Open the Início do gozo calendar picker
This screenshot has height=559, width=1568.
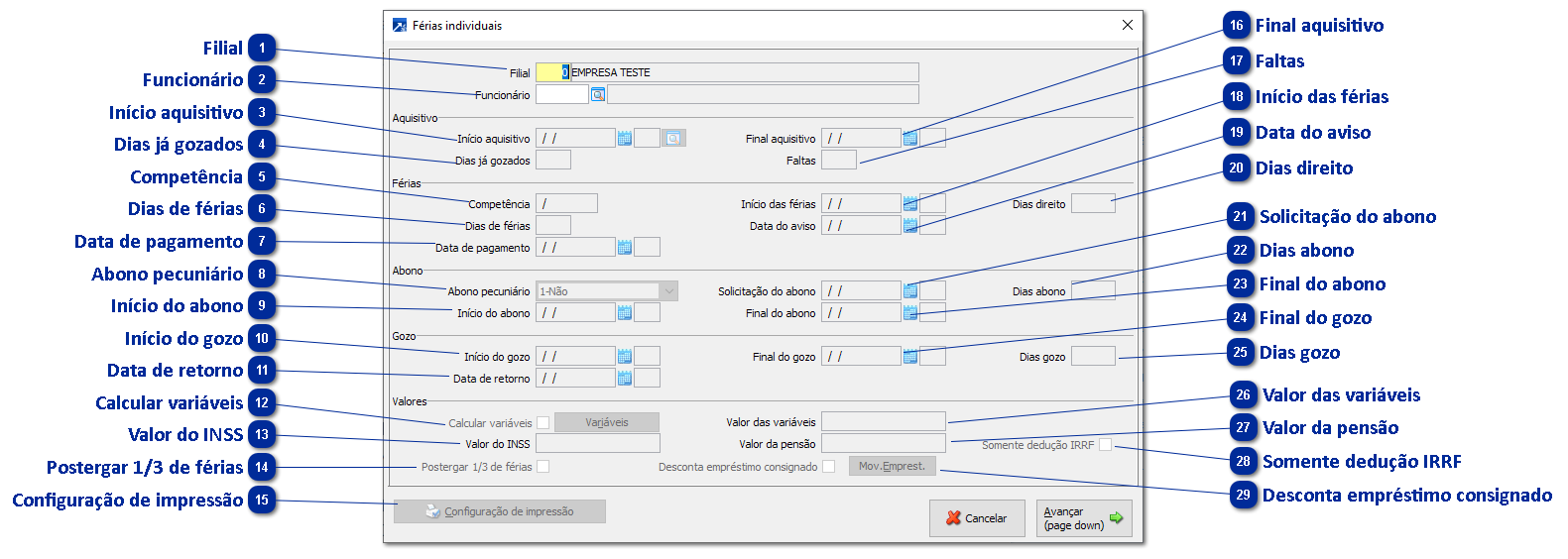[x=625, y=356]
